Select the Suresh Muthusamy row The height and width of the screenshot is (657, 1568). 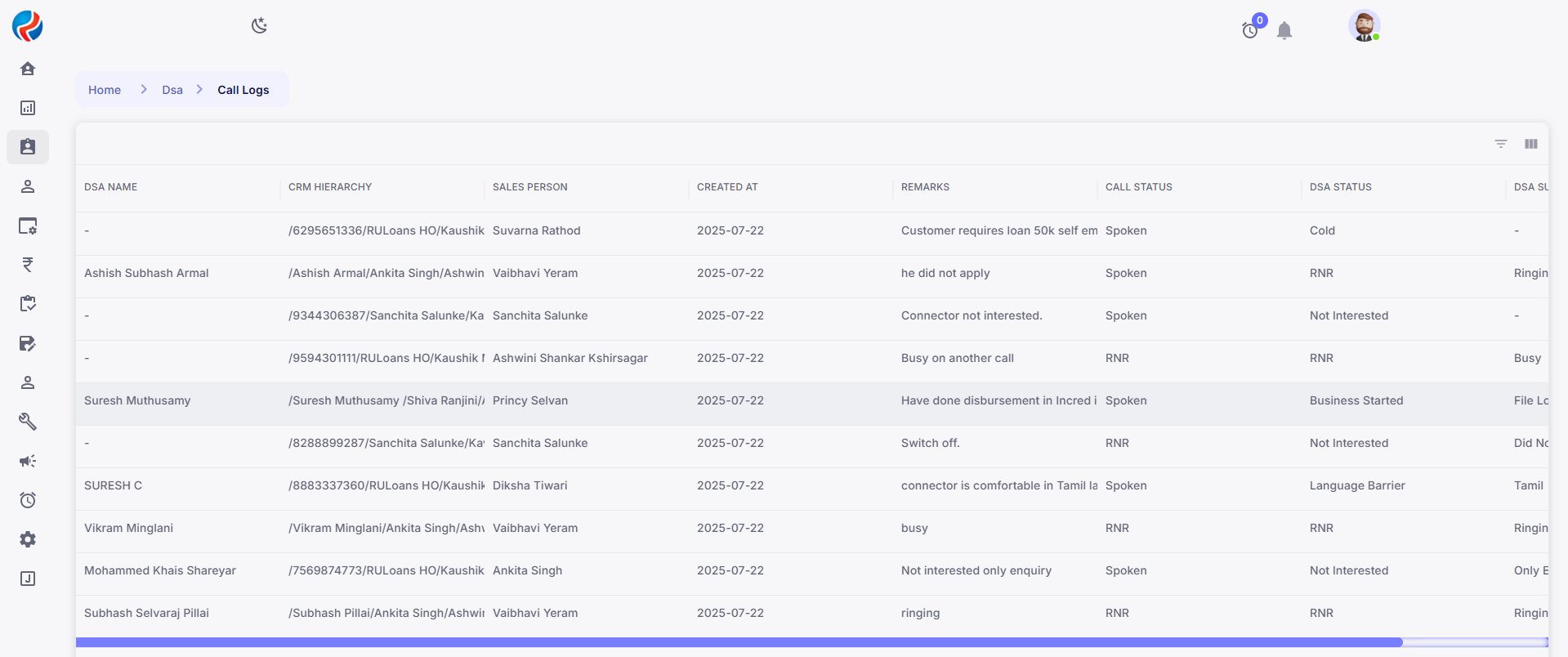coord(137,400)
